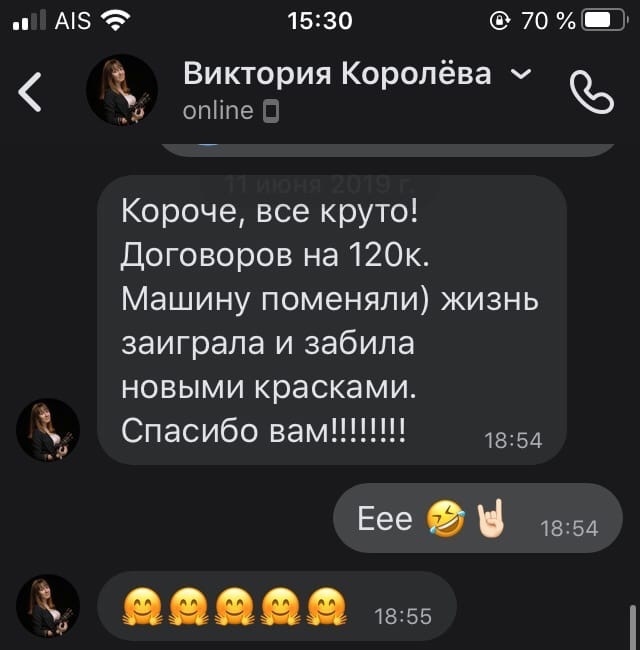This screenshot has width=640, height=650.
Task: Start a voice call with phone icon
Action: click(591, 92)
